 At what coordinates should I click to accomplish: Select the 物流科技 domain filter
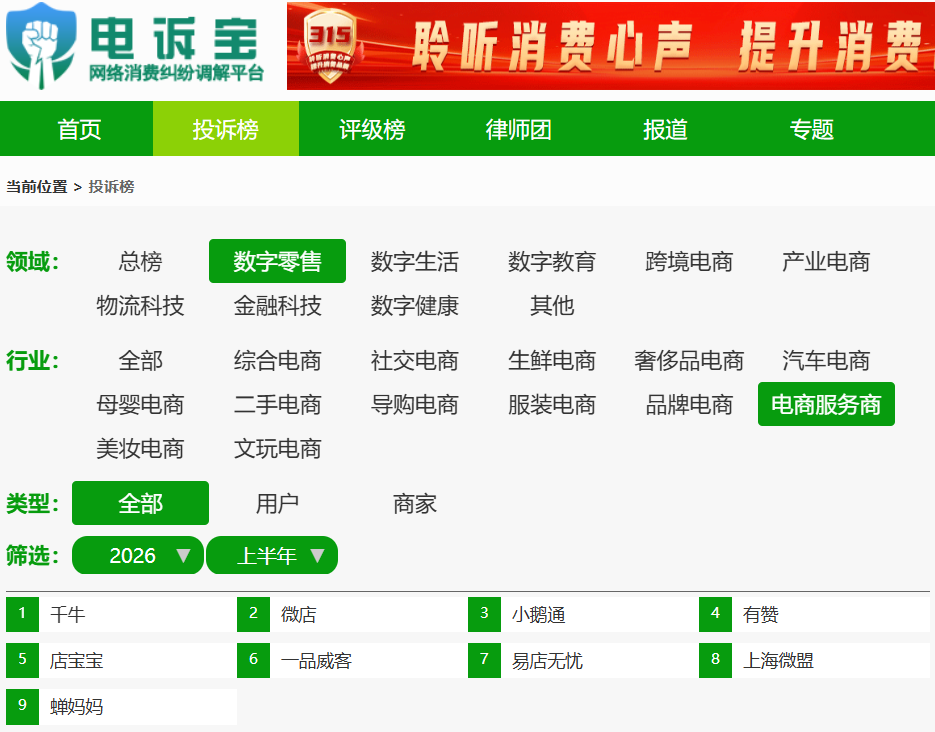coord(140,305)
